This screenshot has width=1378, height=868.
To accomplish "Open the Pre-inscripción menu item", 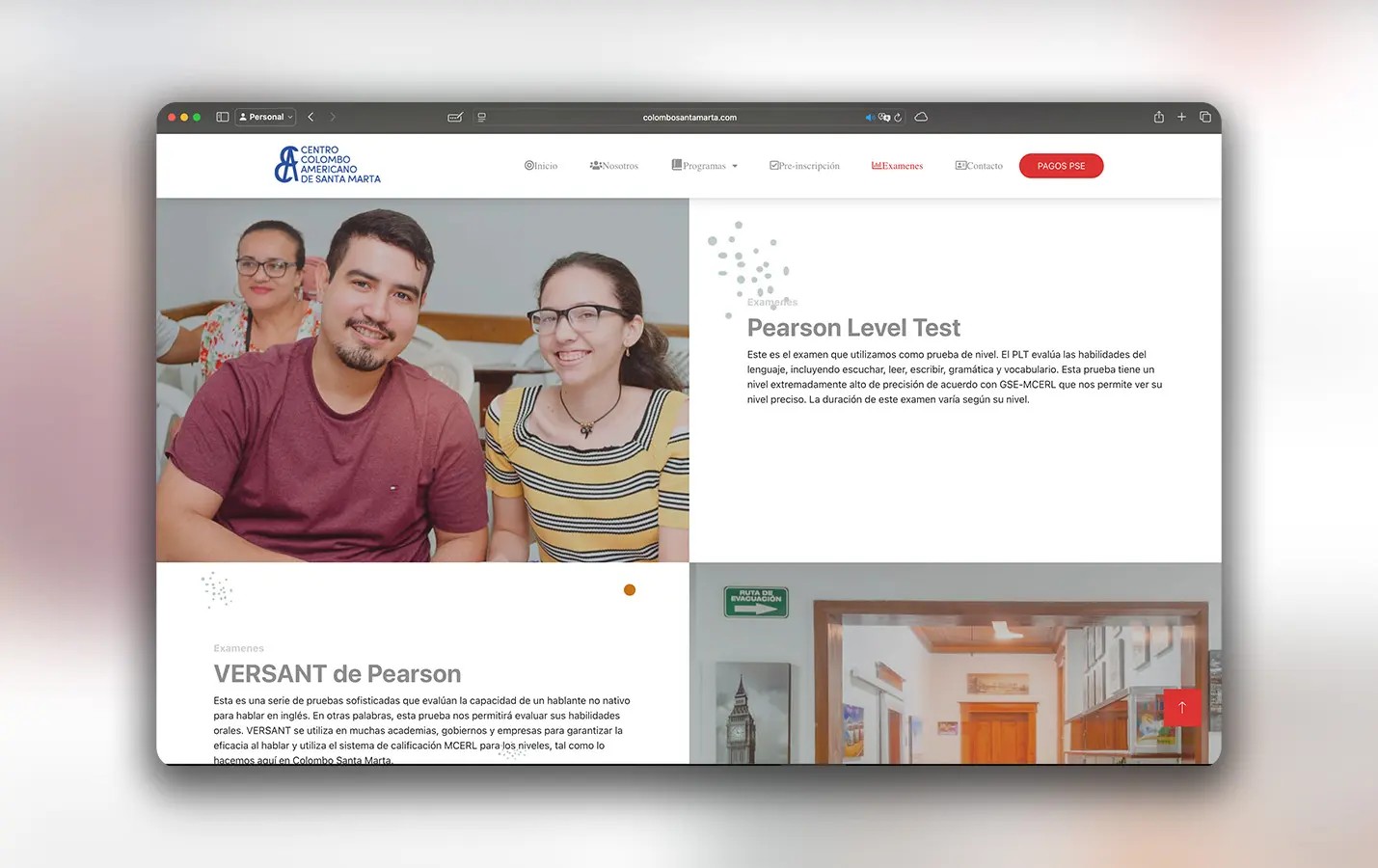I will pyautogui.click(x=804, y=166).
